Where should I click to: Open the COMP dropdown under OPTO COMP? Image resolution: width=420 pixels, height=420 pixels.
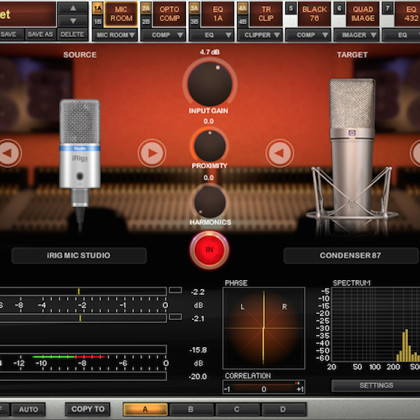(163, 35)
